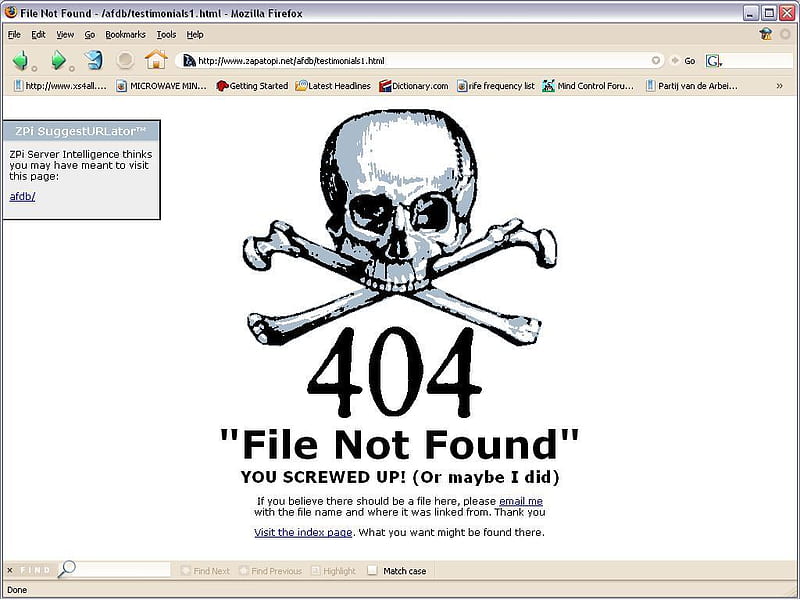
Task: Show more bookmarks with the chevron
Action: point(779,86)
